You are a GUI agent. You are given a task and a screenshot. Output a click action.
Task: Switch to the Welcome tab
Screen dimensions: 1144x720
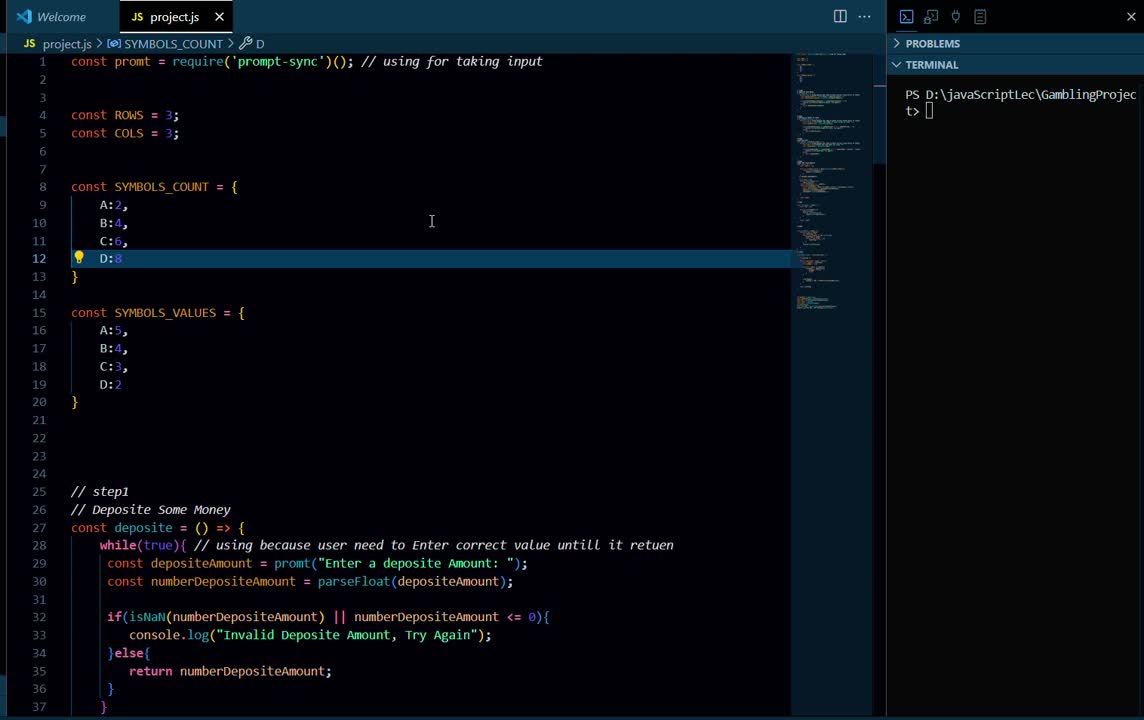60,17
